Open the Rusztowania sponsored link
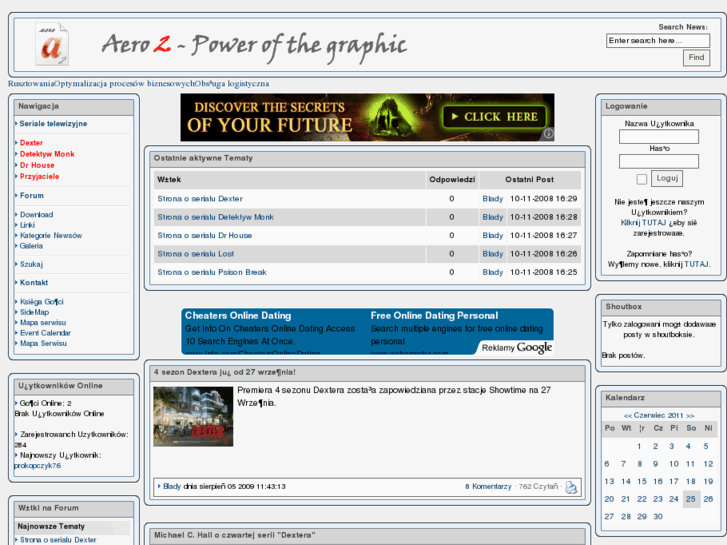Viewport: 727px width, 545px height. pyautogui.click(x=31, y=84)
